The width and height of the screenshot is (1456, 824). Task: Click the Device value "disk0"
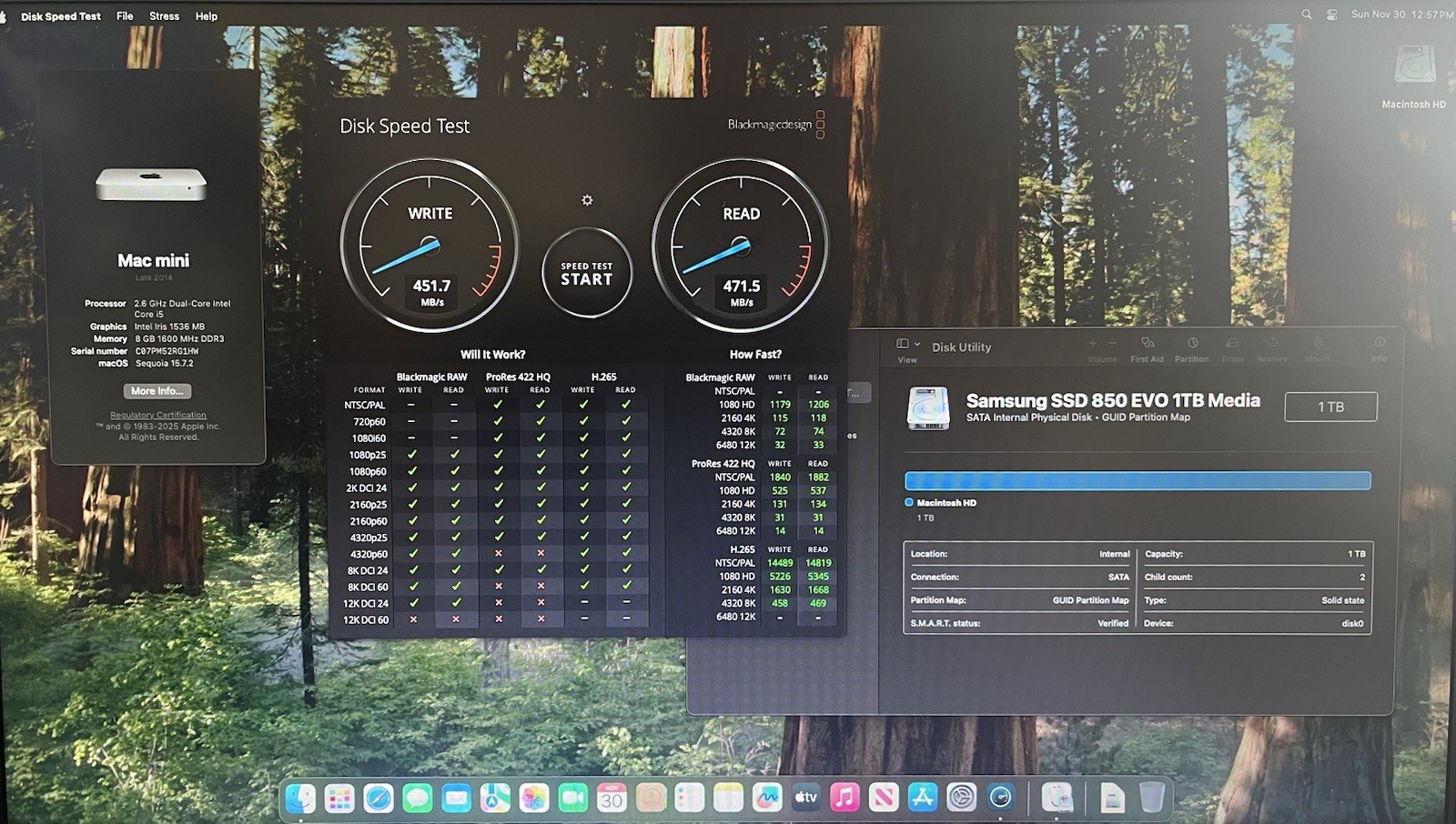(x=1353, y=623)
